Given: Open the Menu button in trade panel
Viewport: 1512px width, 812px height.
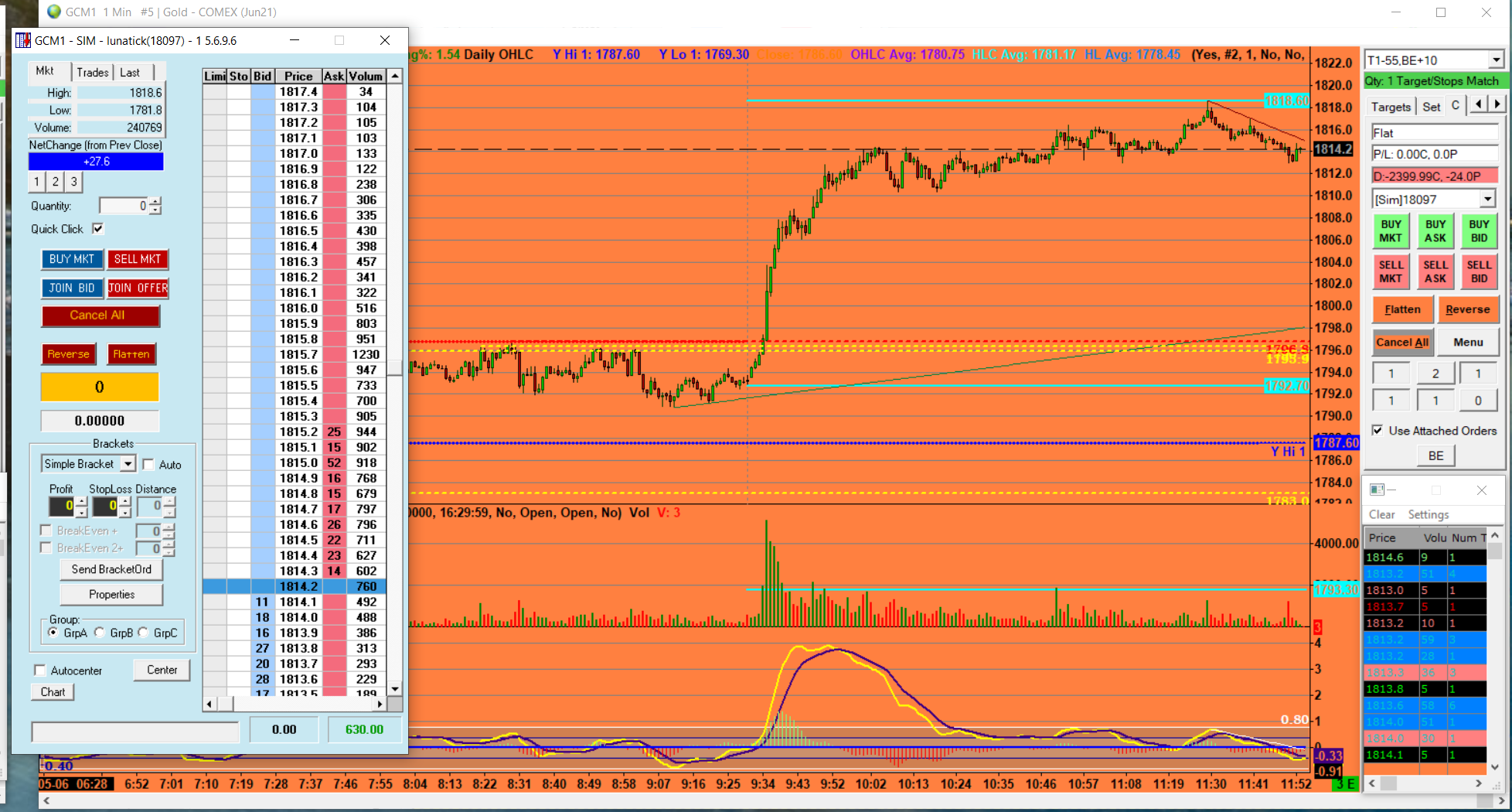Looking at the screenshot, I should click(1467, 342).
